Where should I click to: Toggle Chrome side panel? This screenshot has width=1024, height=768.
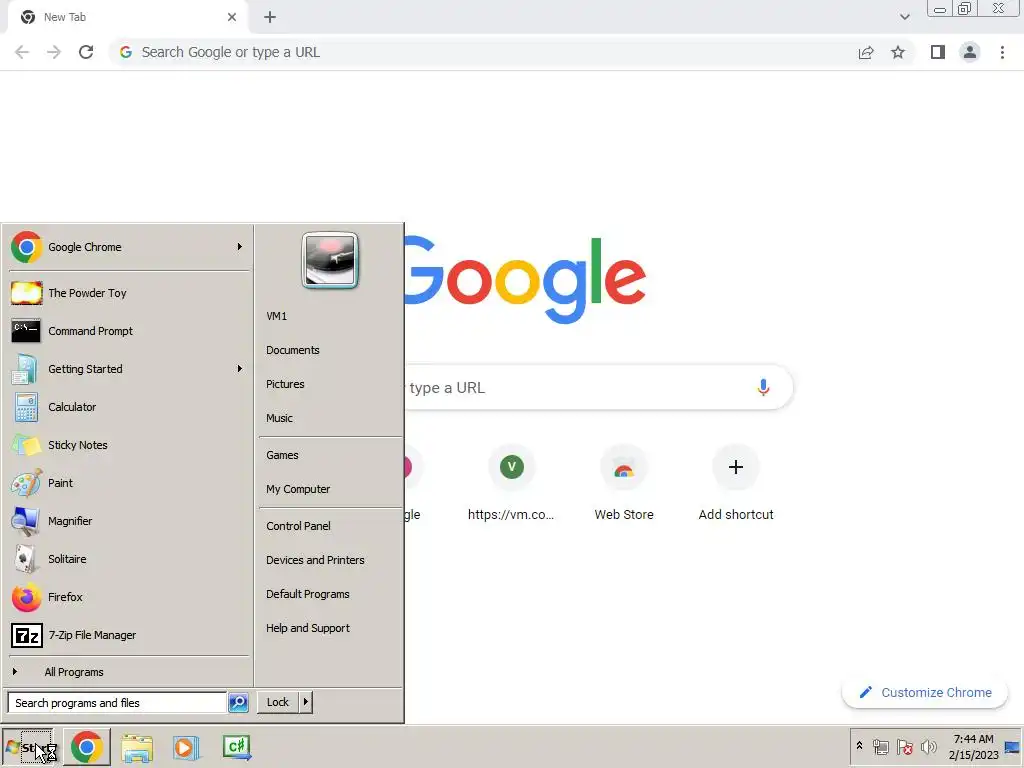pos(938,52)
